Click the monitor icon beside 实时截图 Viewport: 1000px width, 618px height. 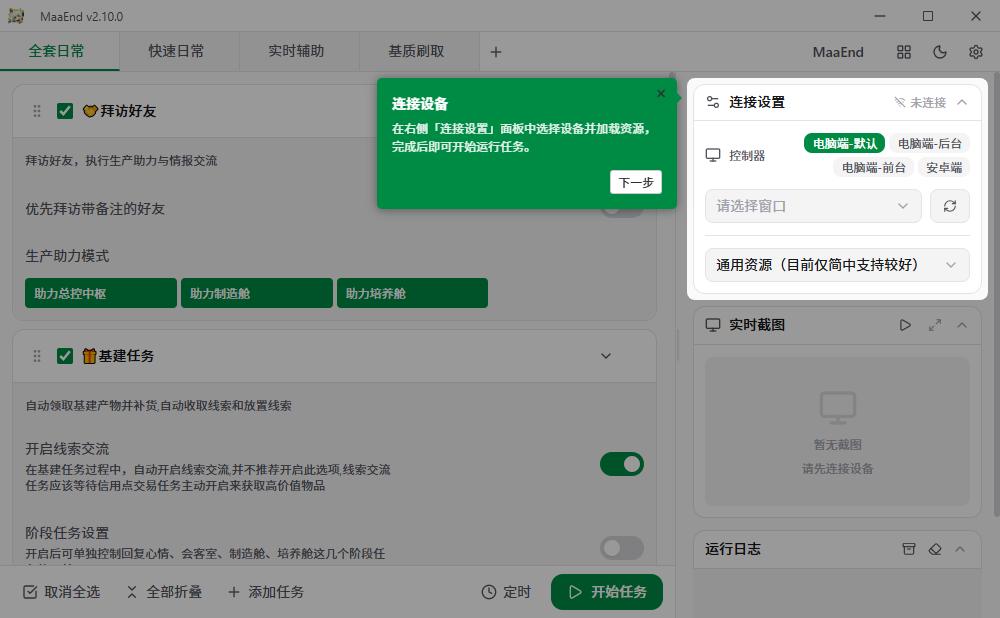pyautogui.click(x=713, y=325)
